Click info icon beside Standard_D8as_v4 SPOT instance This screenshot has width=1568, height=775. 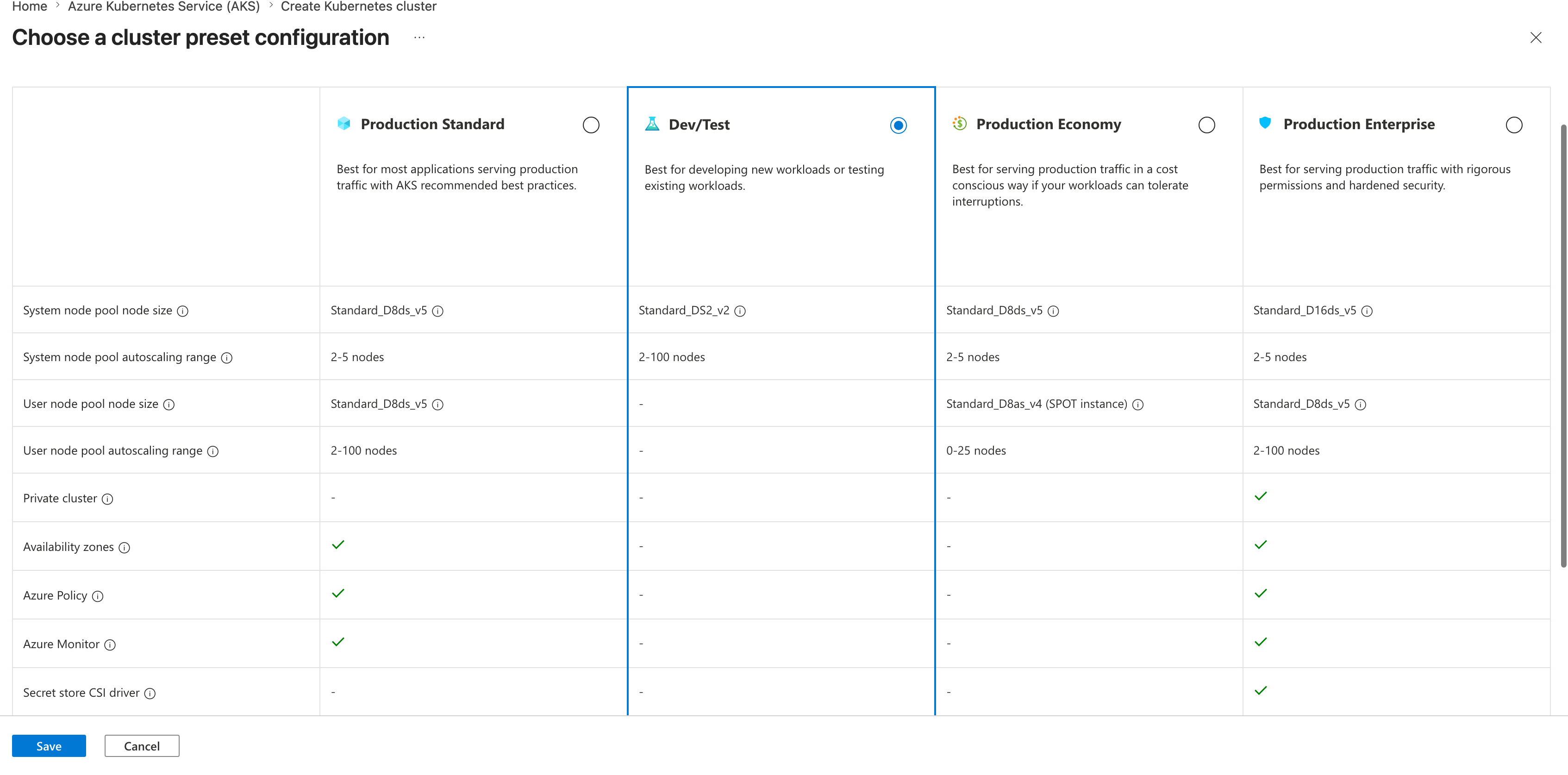point(1137,405)
